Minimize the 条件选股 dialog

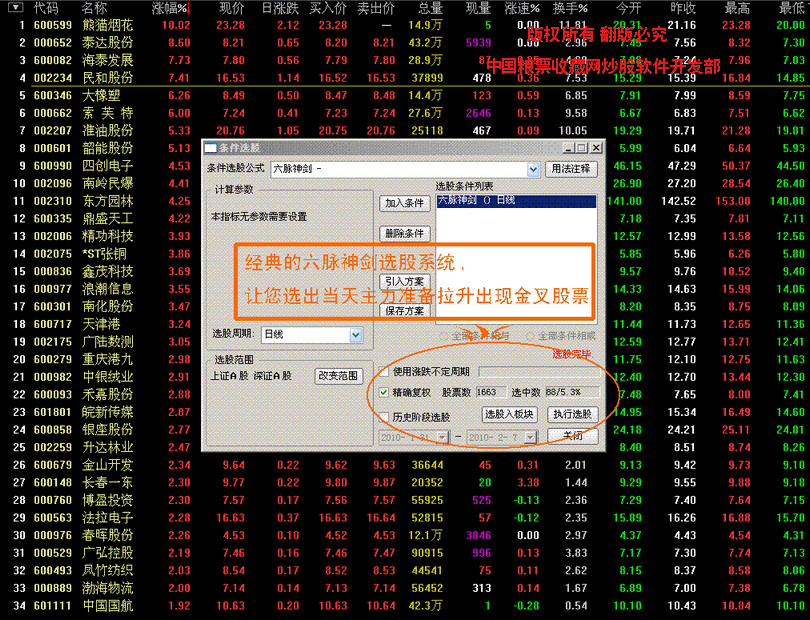pos(569,148)
